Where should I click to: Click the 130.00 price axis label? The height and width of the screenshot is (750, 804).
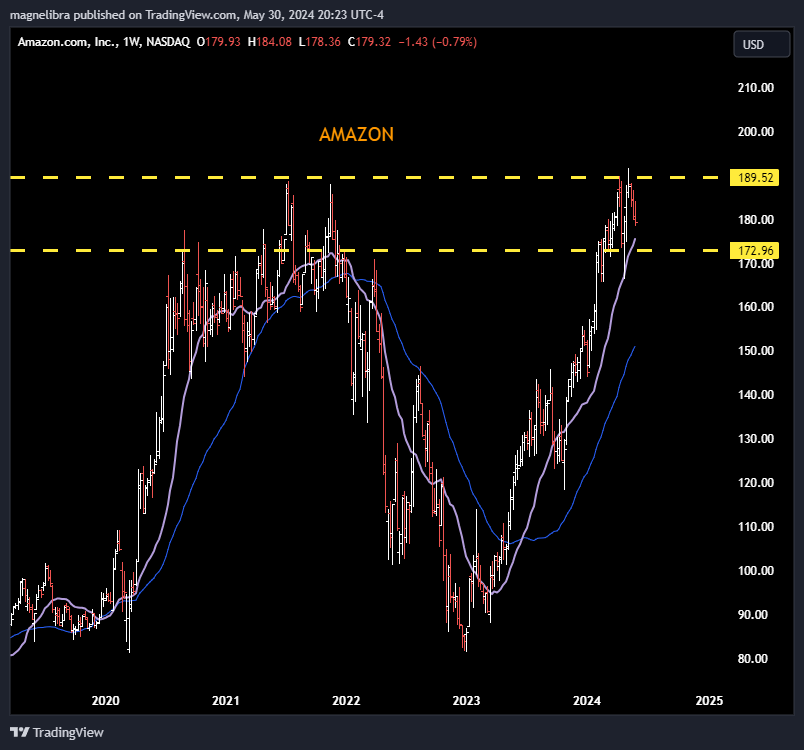tap(755, 439)
